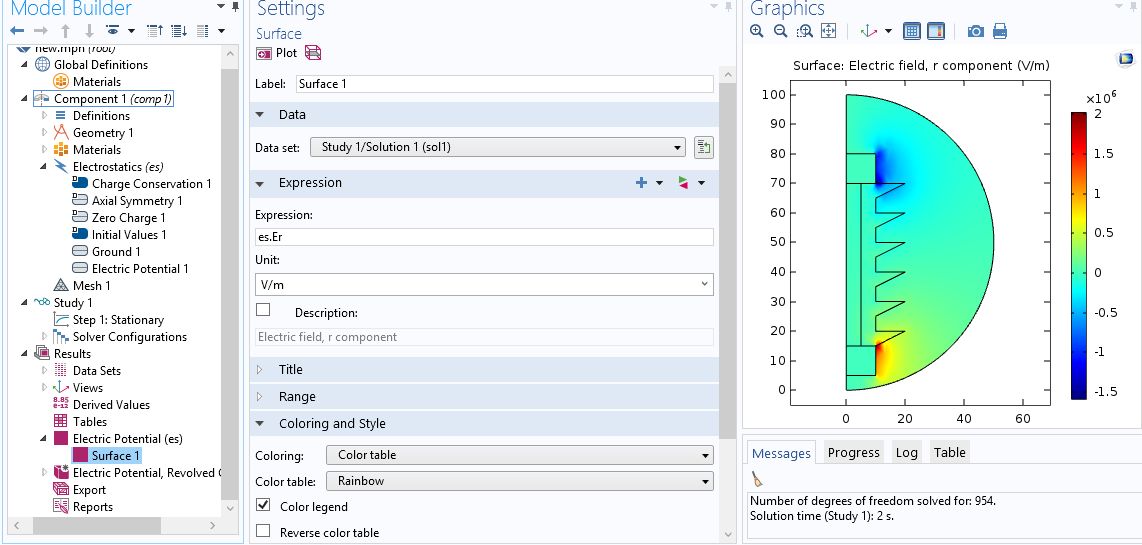The height and width of the screenshot is (545, 1142).
Task: Expand the Range section
Action: [x=297, y=397]
